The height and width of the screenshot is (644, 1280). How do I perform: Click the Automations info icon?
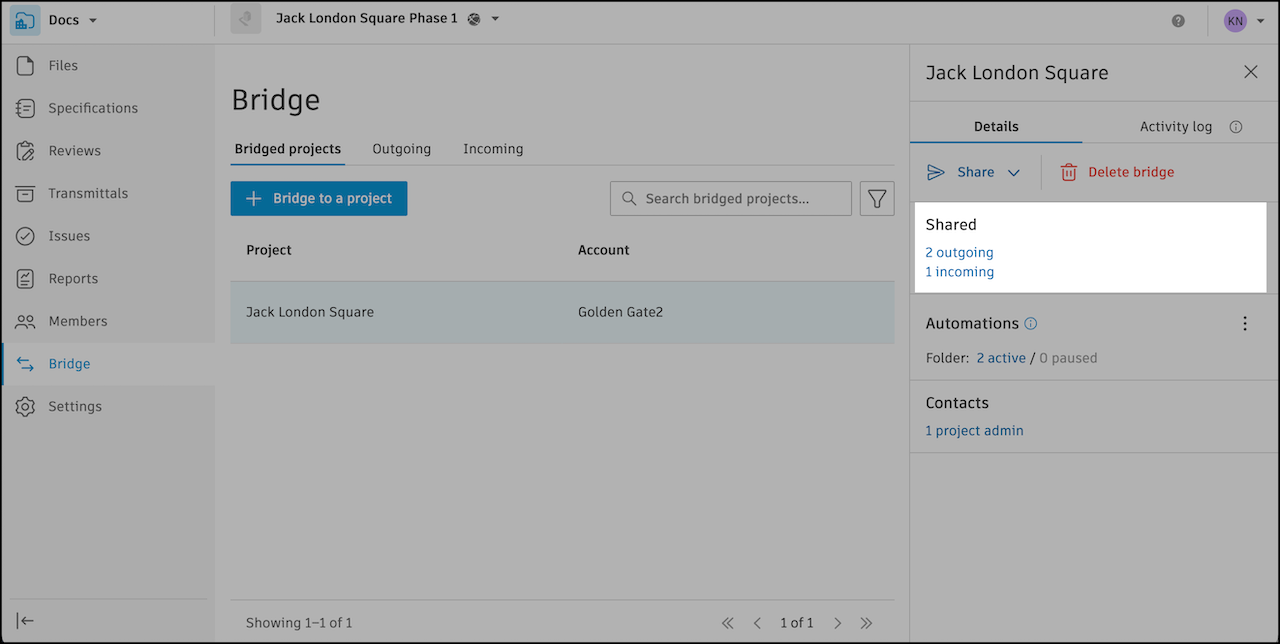coord(1031,324)
